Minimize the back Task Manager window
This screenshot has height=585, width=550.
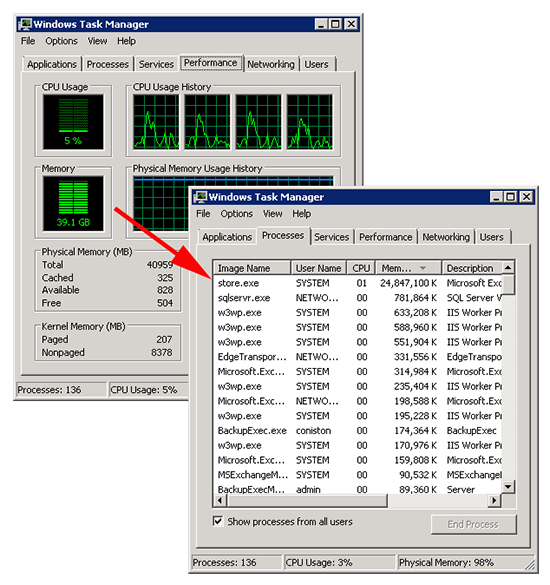(321, 24)
